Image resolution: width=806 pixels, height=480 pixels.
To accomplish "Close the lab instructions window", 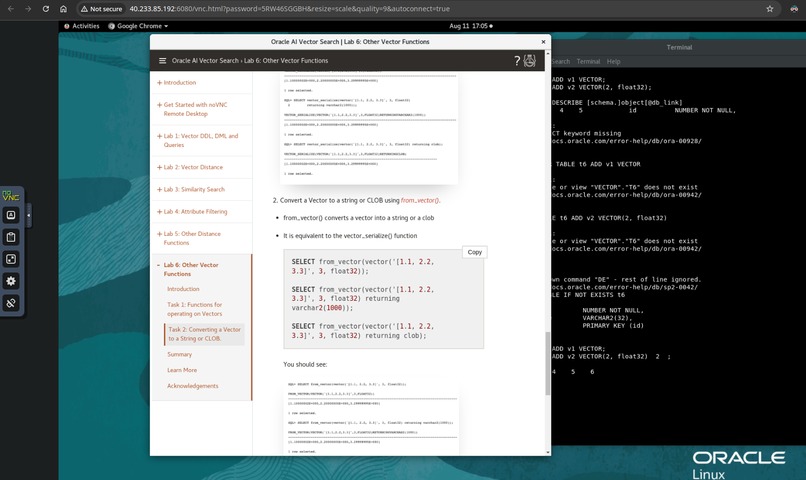I will point(543,42).
